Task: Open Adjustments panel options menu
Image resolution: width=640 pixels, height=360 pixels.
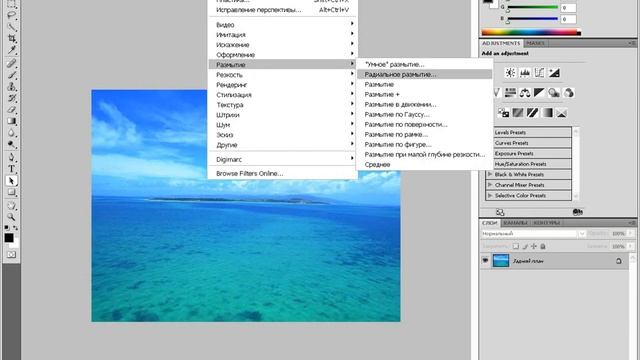Action: coord(632,43)
